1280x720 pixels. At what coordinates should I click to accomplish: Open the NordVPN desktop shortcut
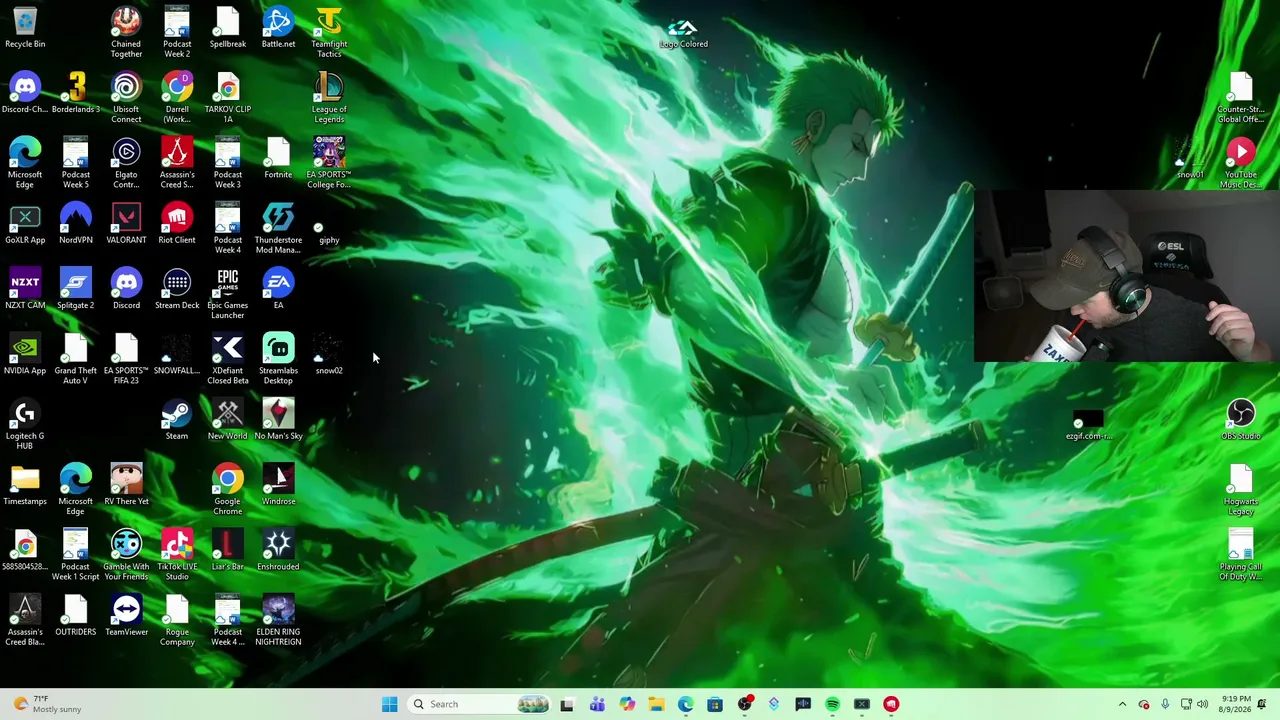(x=76, y=224)
